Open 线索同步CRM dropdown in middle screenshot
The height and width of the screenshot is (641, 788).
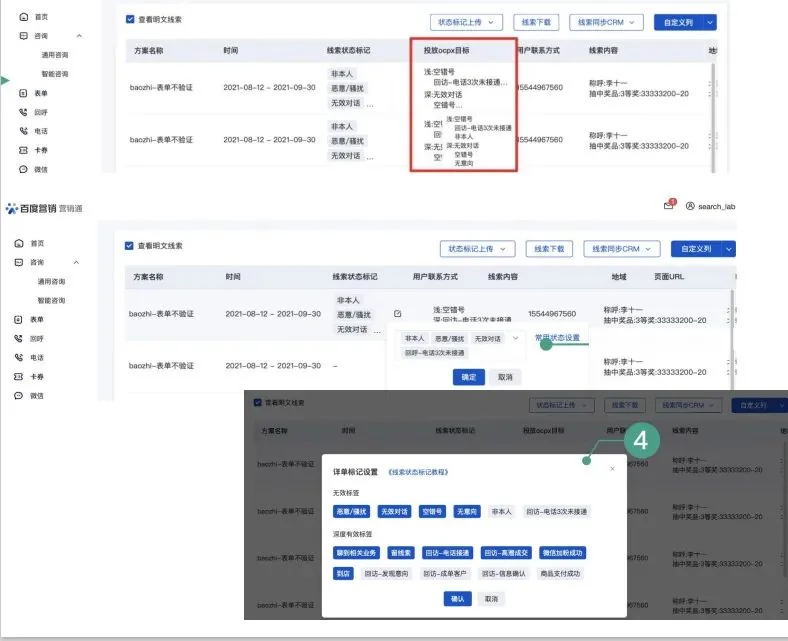pos(621,249)
